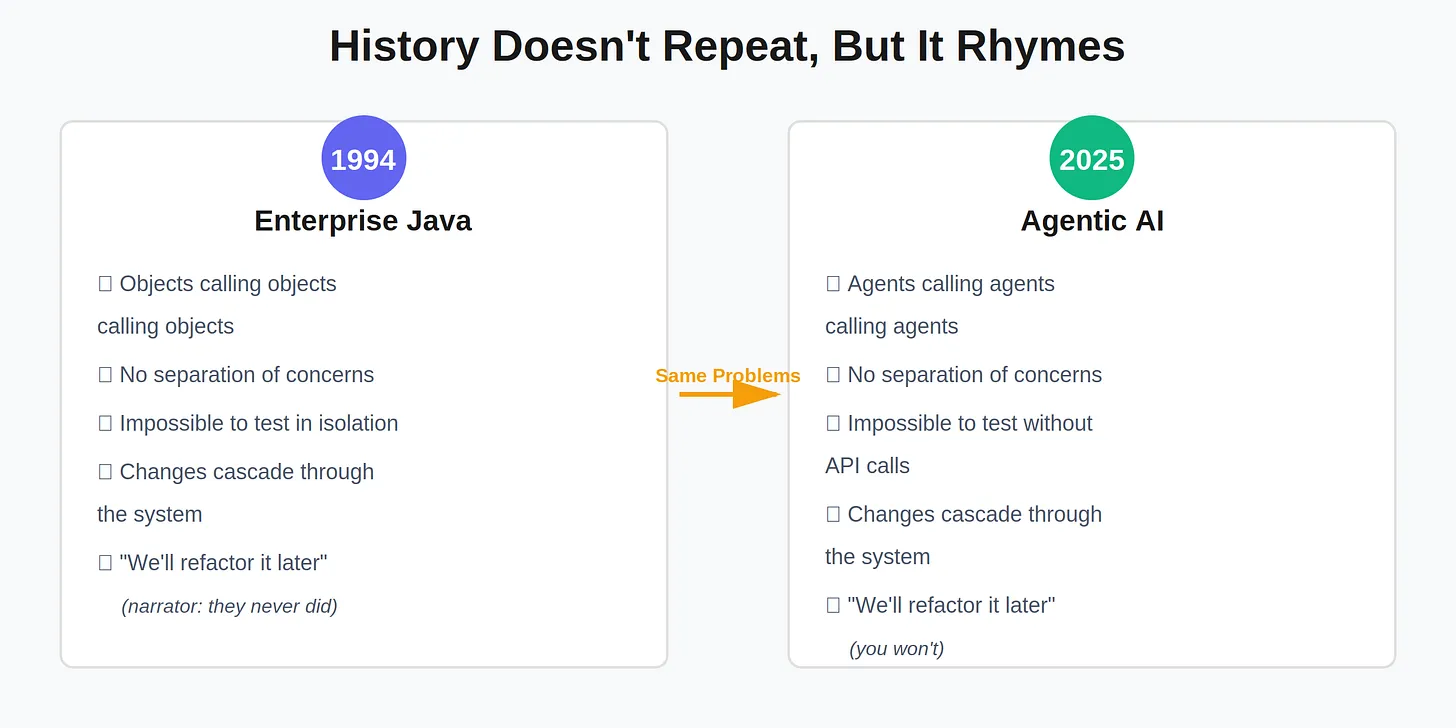Click the orange arrow between the cards
Viewport: 1456px width, 728px height.
(x=729, y=395)
